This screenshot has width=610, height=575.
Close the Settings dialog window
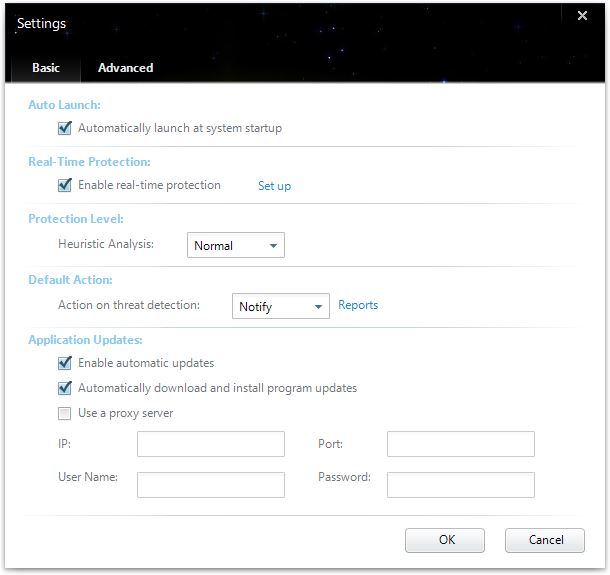pyautogui.click(x=582, y=16)
